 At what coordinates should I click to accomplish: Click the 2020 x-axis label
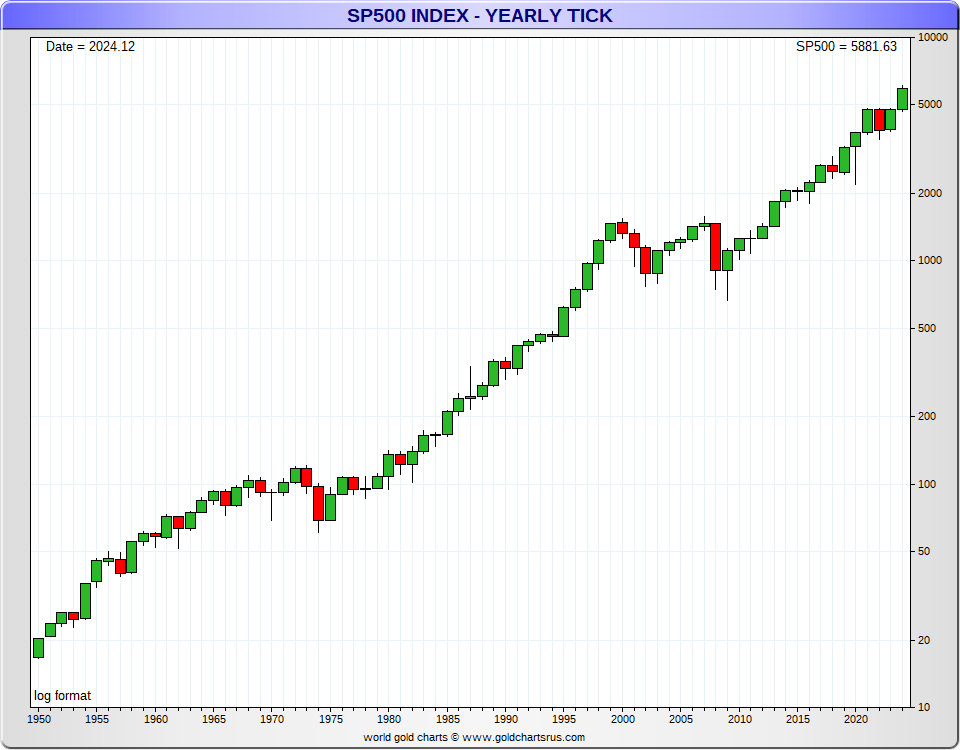(x=856, y=719)
